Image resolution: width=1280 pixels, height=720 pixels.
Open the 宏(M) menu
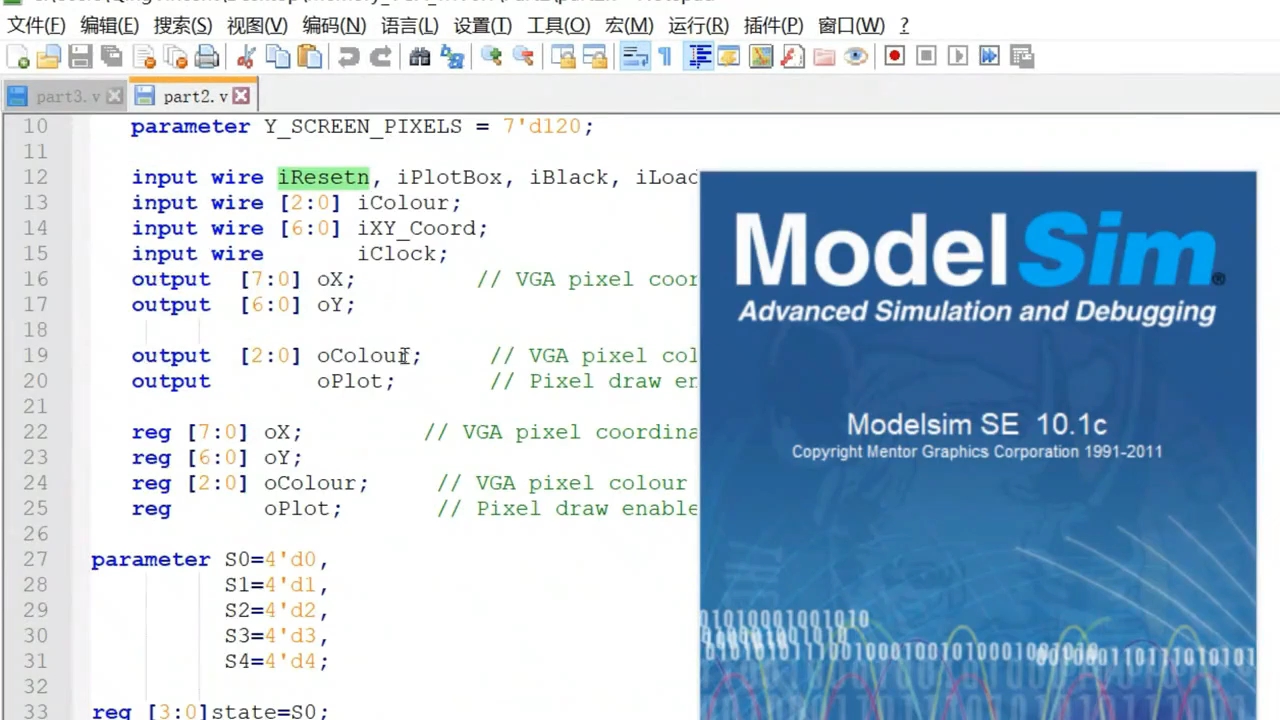click(629, 25)
